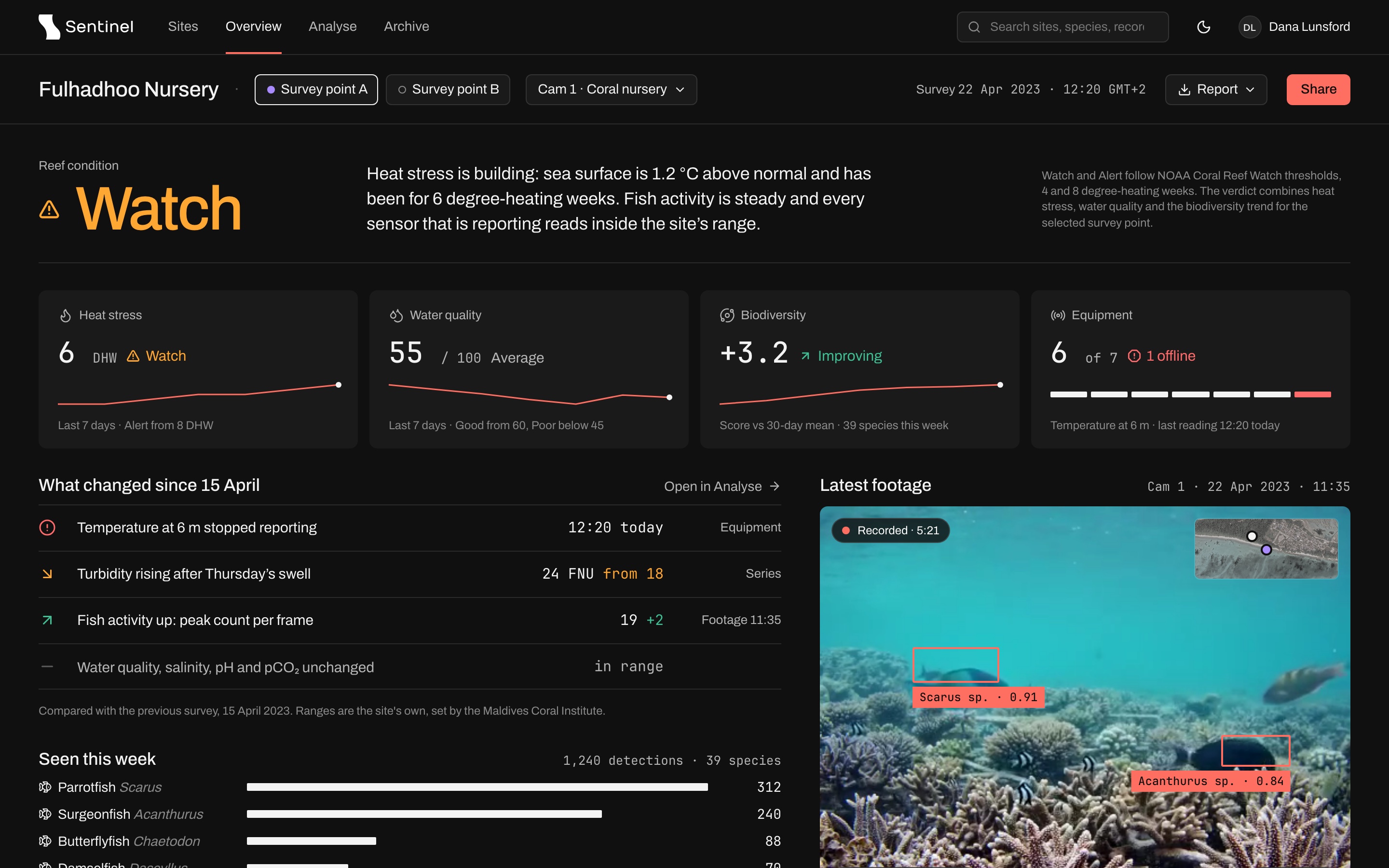Click the Acanthurus sp. detection label
This screenshot has height=868, width=1389.
click(1211, 781)
